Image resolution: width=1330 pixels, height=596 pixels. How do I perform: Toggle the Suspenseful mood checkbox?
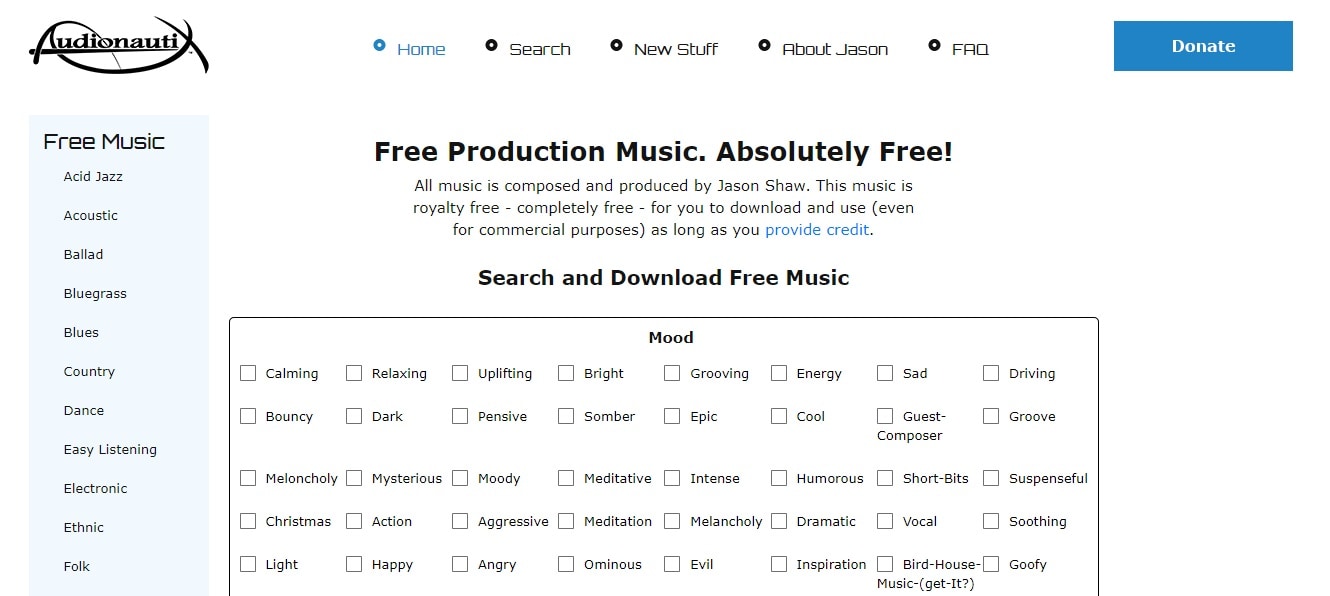click(991, 478)
